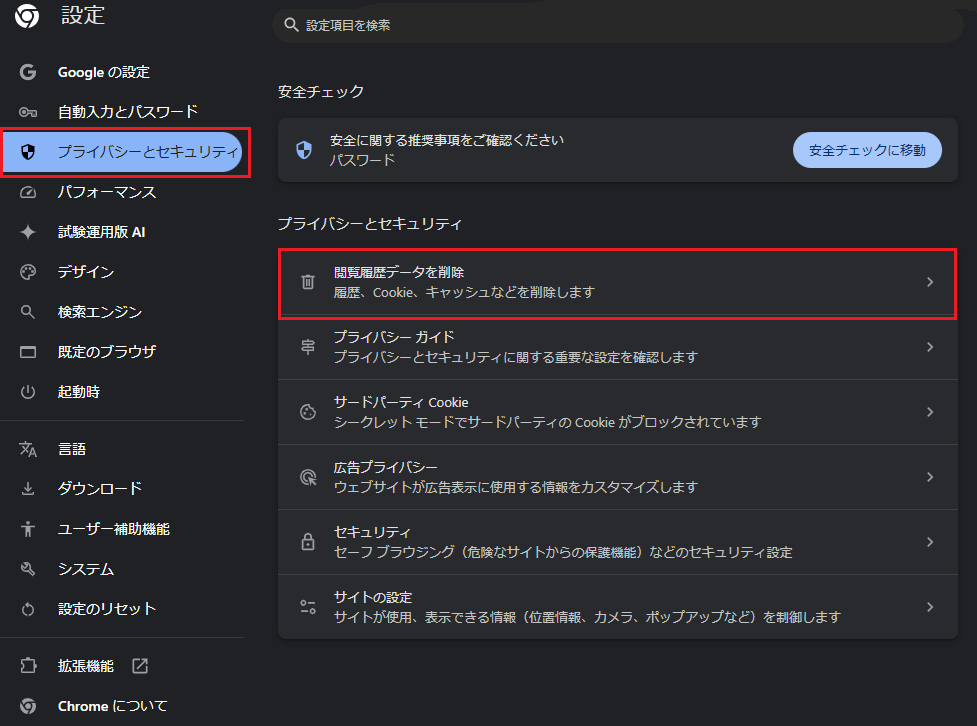The image size is (977, 726).
Task: Click the puzzle piece icon for 拡張機能
Action: (28, 666)
